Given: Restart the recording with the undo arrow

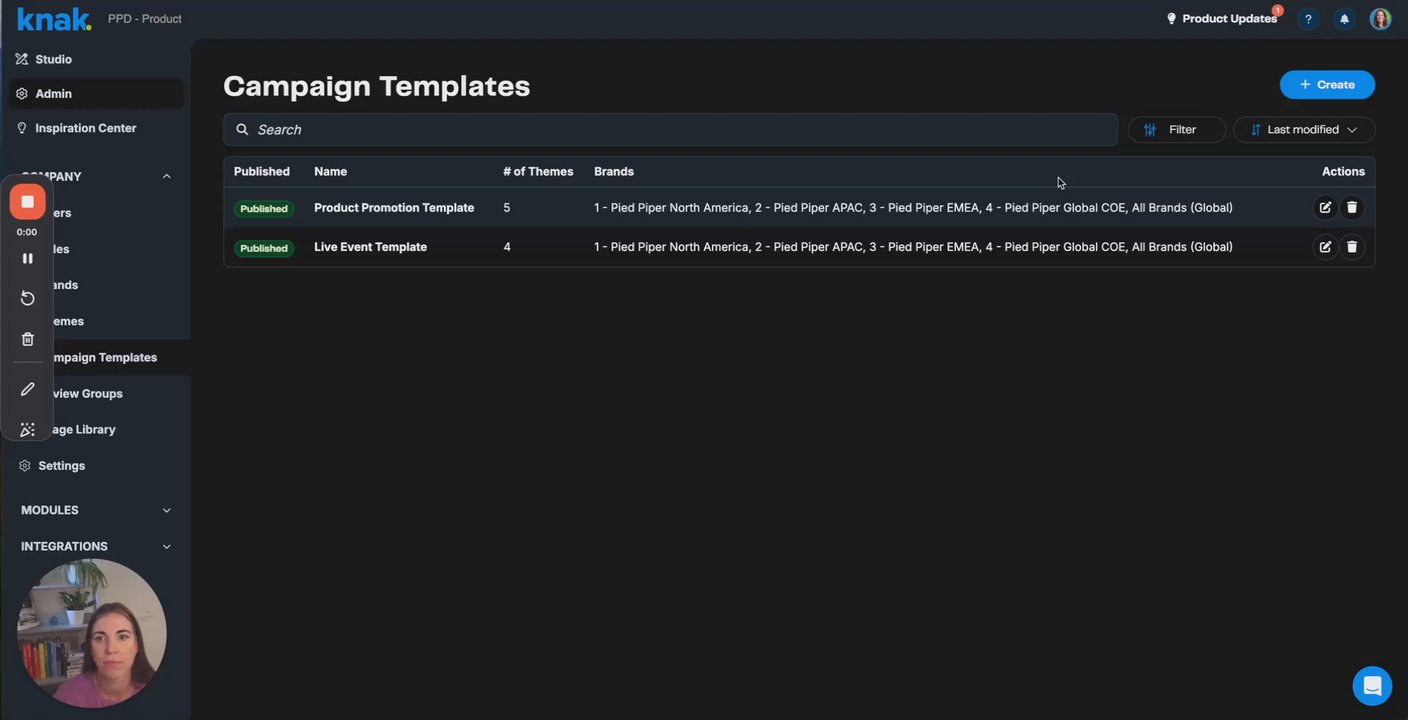Looking at the screenshot, I should tap(28, 298).
